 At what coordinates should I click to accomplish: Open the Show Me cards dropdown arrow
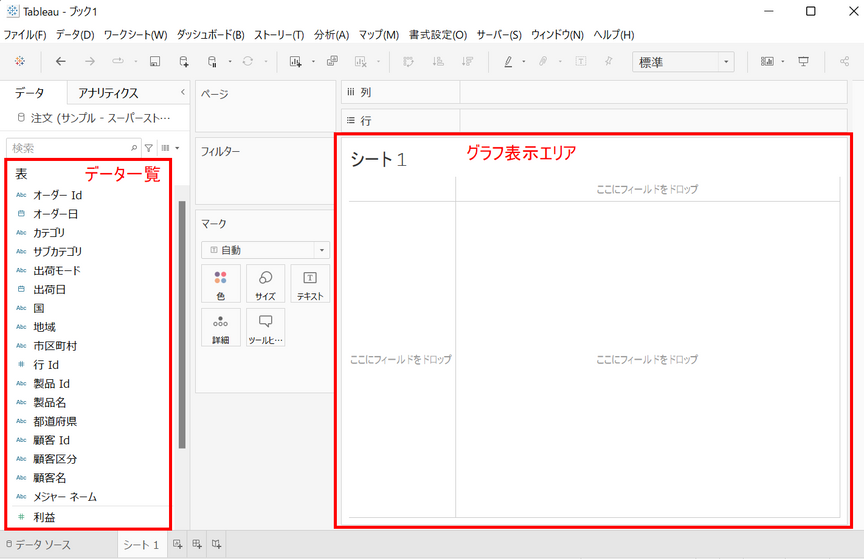point(783,62)
